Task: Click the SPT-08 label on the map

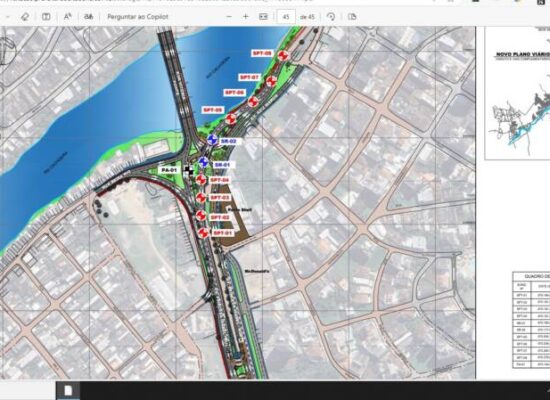Action: 262,53
